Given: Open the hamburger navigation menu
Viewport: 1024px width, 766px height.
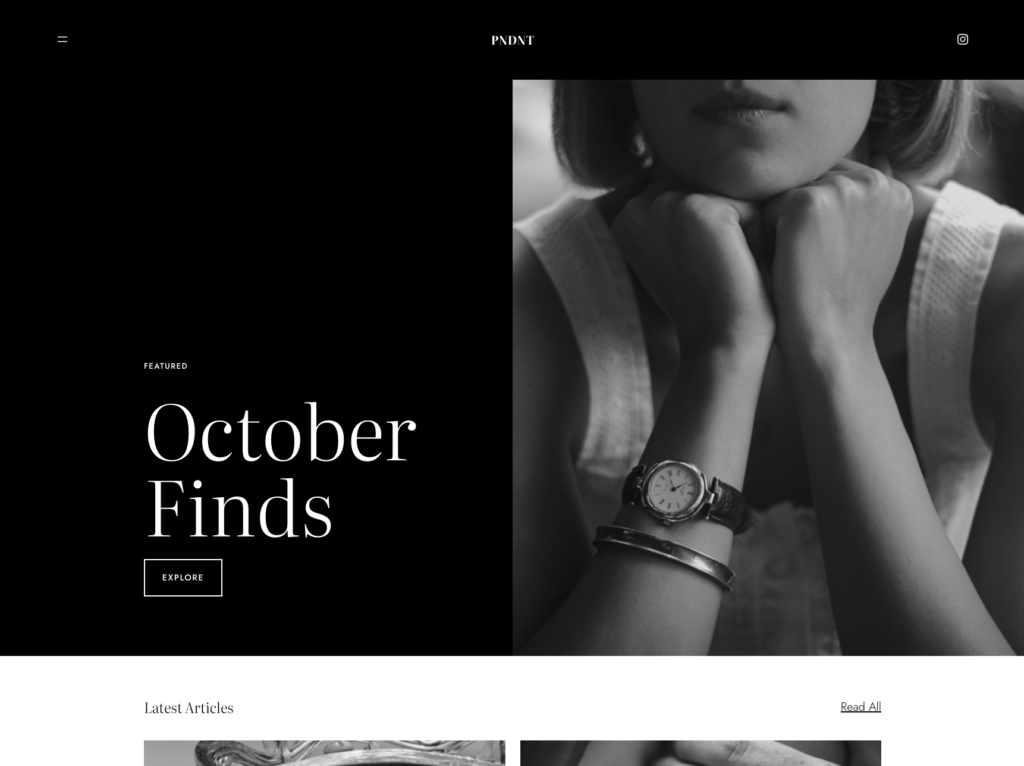Looking at the screenshot, I should 63,39.
